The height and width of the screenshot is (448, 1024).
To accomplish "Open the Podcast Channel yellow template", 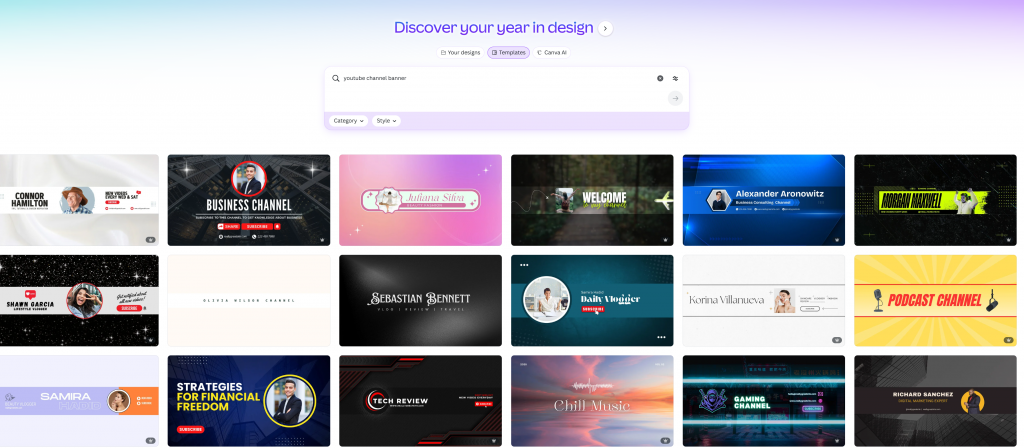I will [x=935, y=300].
